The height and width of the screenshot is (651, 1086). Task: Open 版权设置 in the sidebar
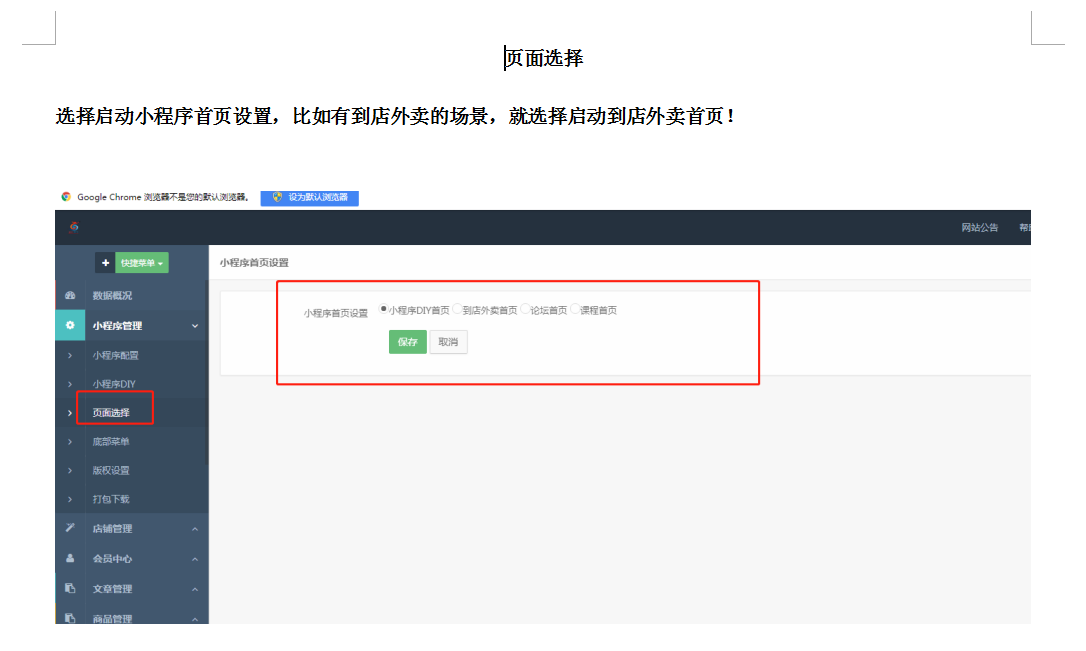(111, 471)
